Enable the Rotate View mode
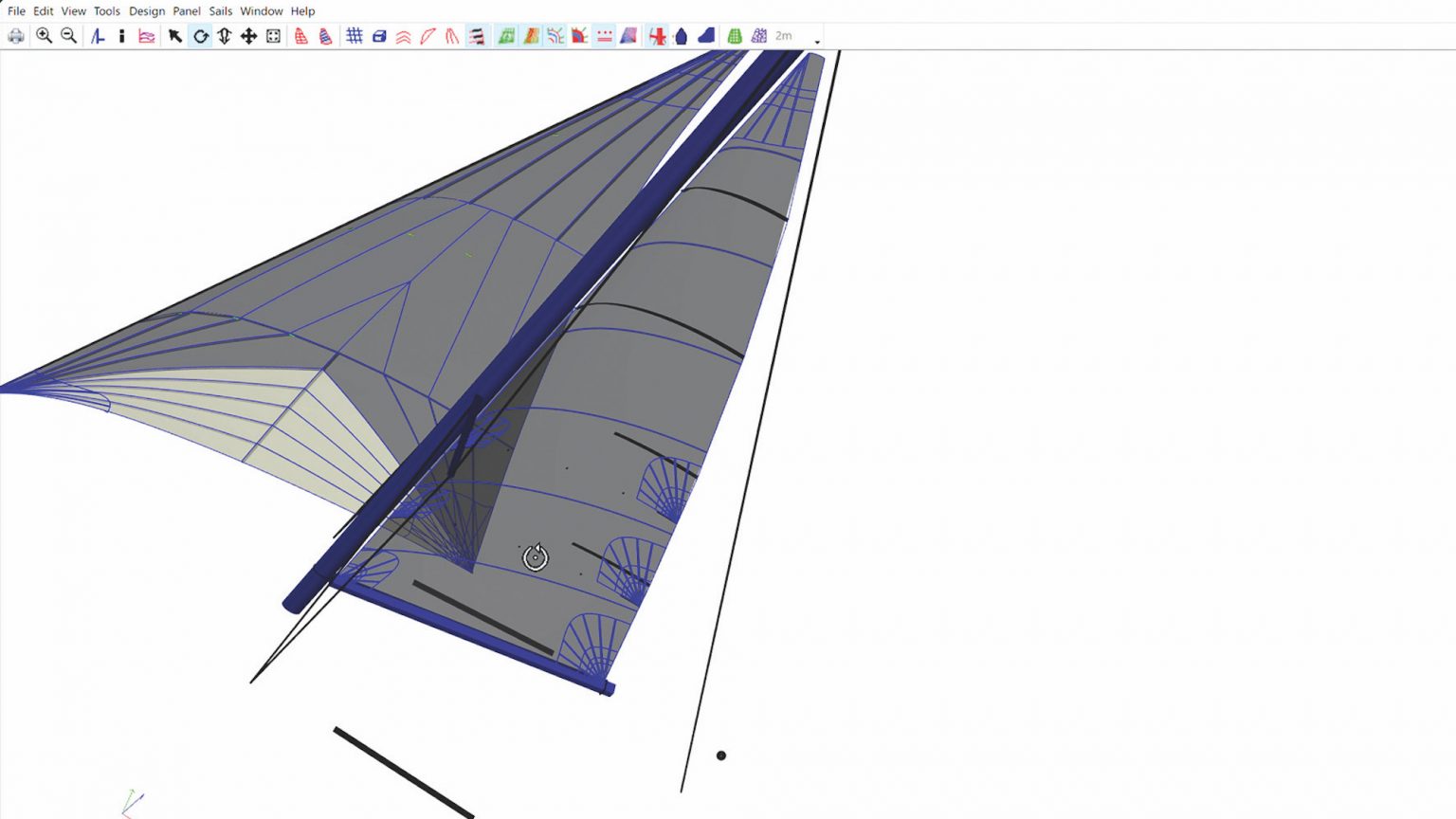 tap(200, 35)
